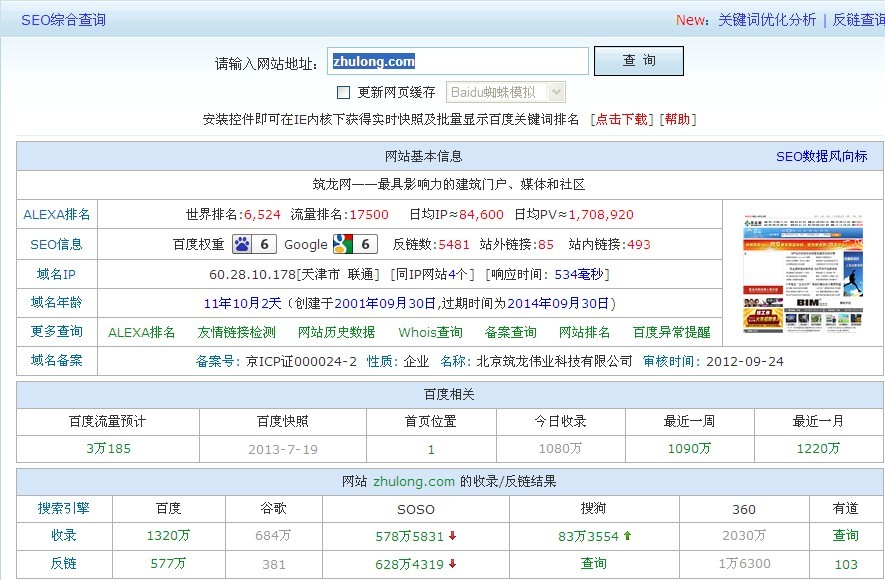Open the 帮助 help link
Image resolution: width=885 pixels, height=580 pixels.
[x=677, y=119]
